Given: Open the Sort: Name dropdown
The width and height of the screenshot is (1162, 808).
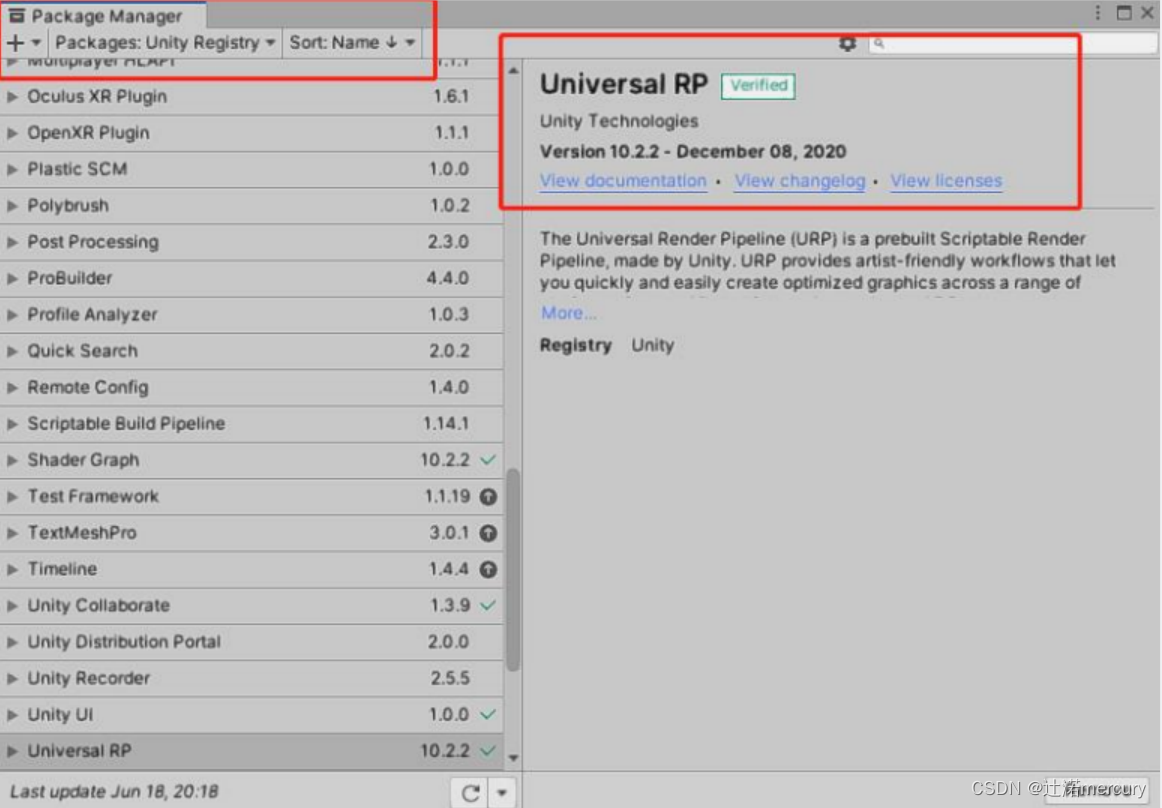Looking at the screenshot, I should click(352, 42).
